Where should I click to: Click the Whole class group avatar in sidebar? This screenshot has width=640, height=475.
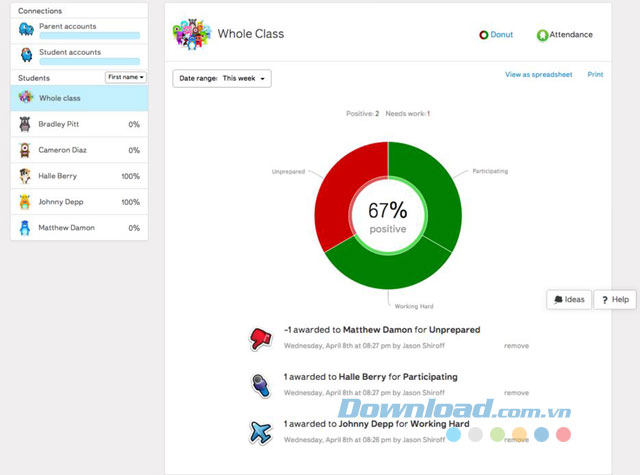pos(26,97)
